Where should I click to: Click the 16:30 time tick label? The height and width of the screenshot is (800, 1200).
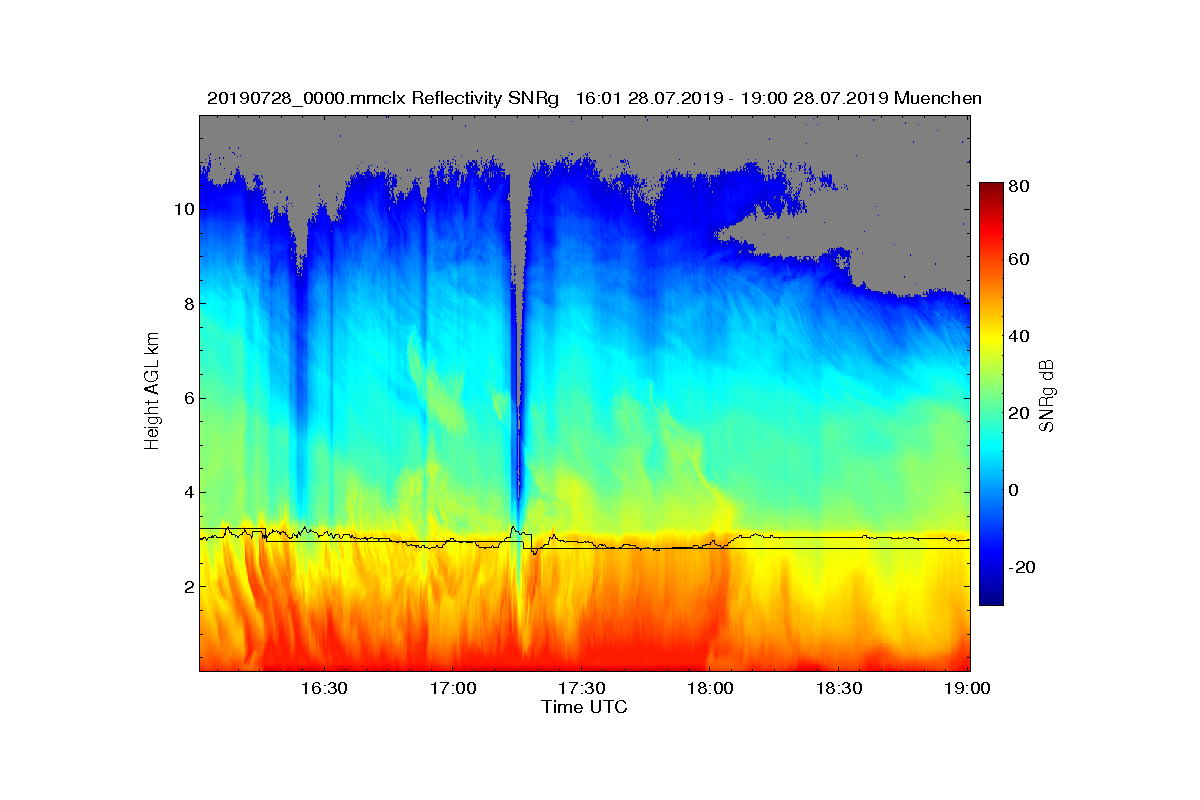(323, 689)
